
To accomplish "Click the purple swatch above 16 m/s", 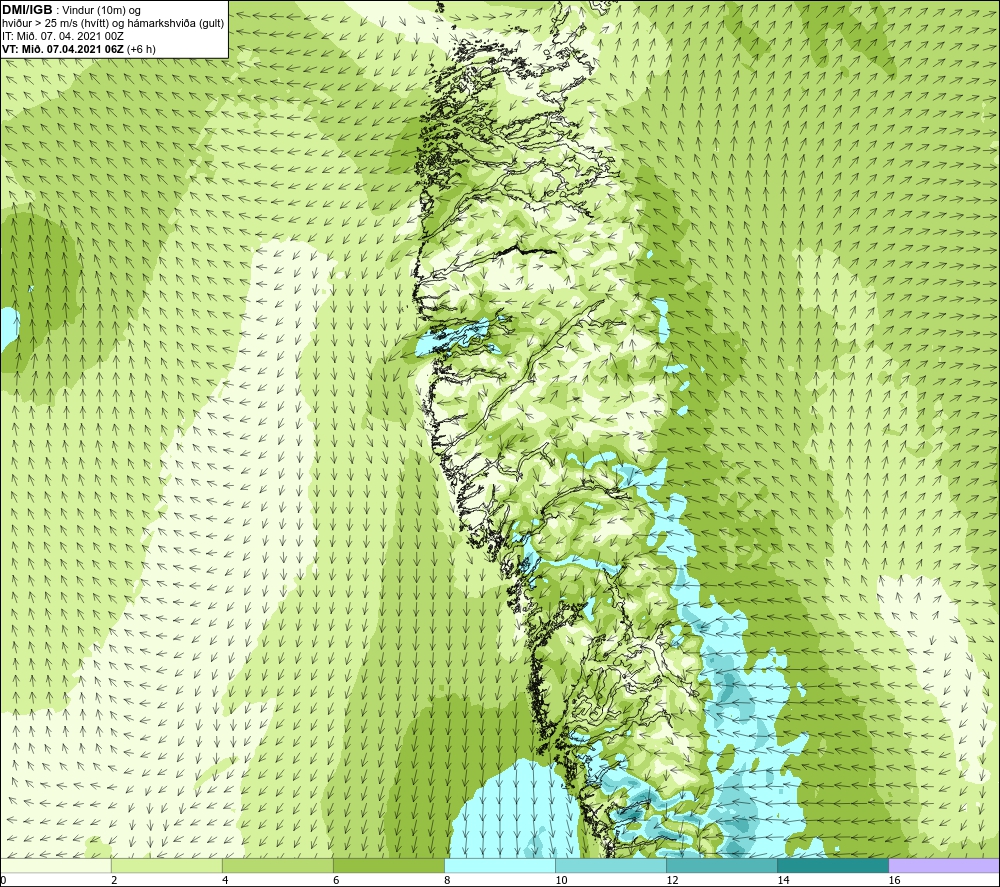I will [x=944, y=865].
